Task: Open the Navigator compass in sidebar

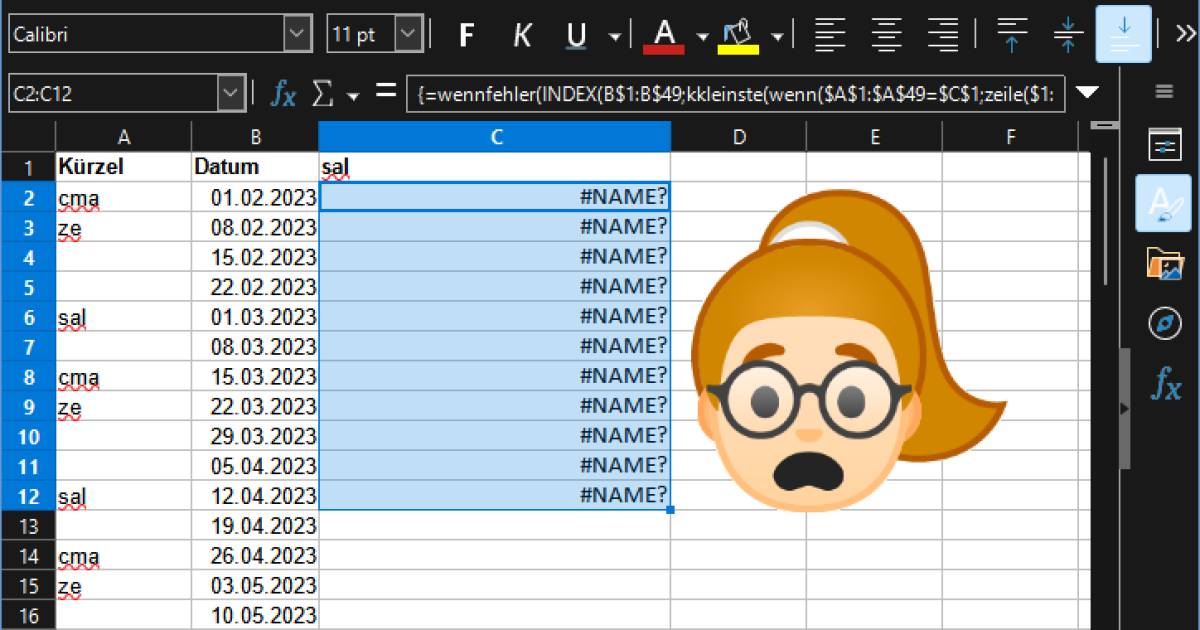Action: [x=1165, y=324]
